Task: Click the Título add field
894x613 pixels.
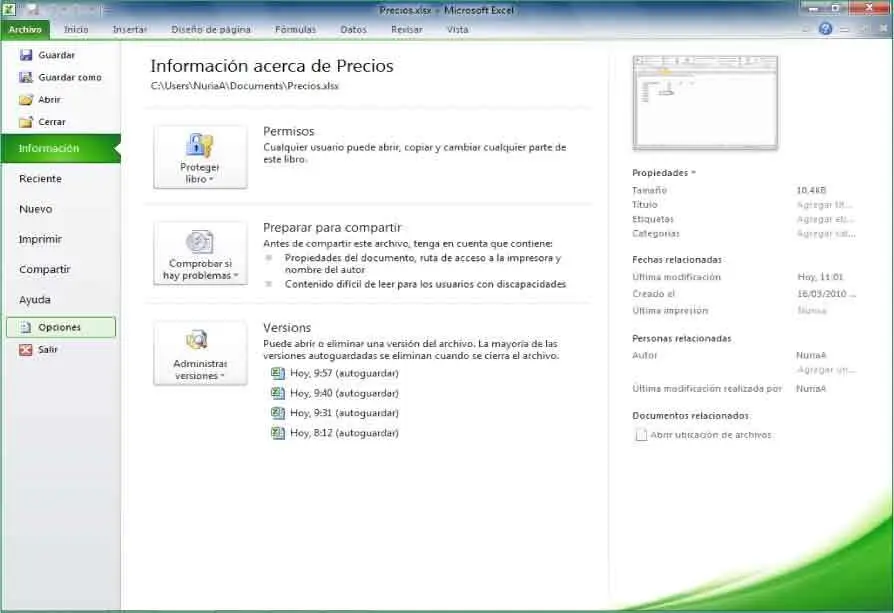Action: click(824, 205)
